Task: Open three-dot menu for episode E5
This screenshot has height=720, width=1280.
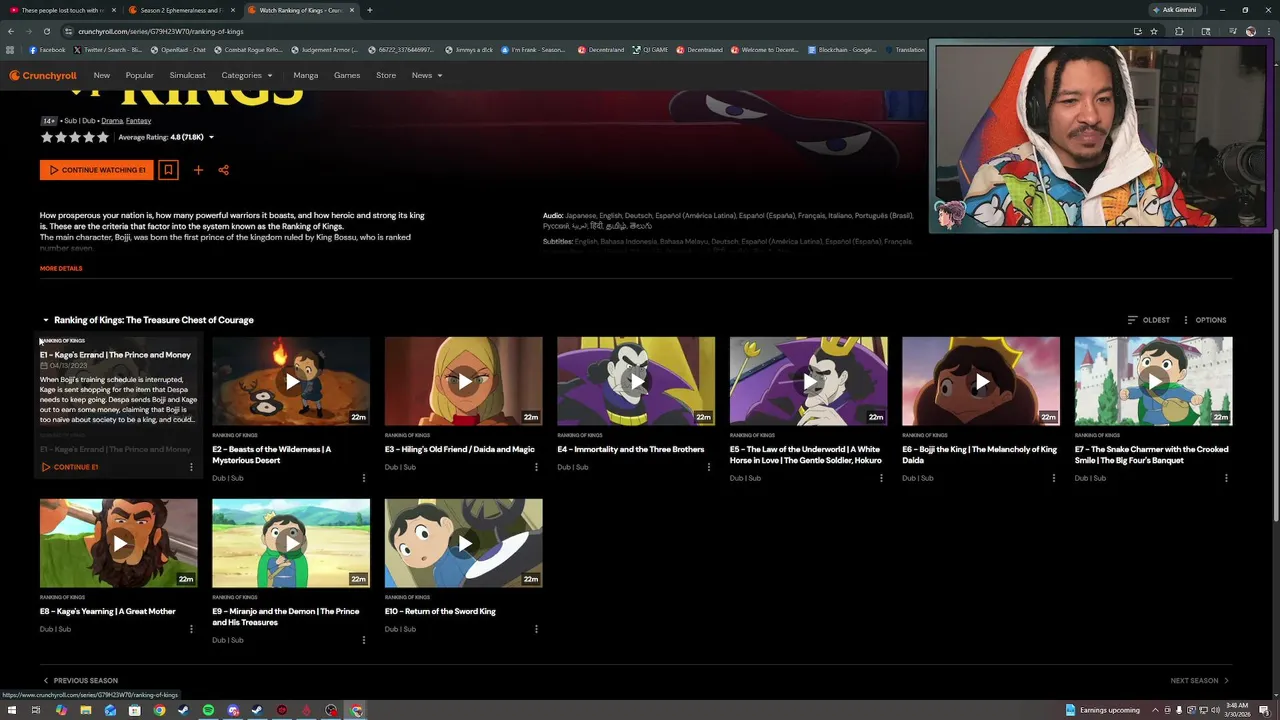Action: pyautogui.click(x=881, y=478)
